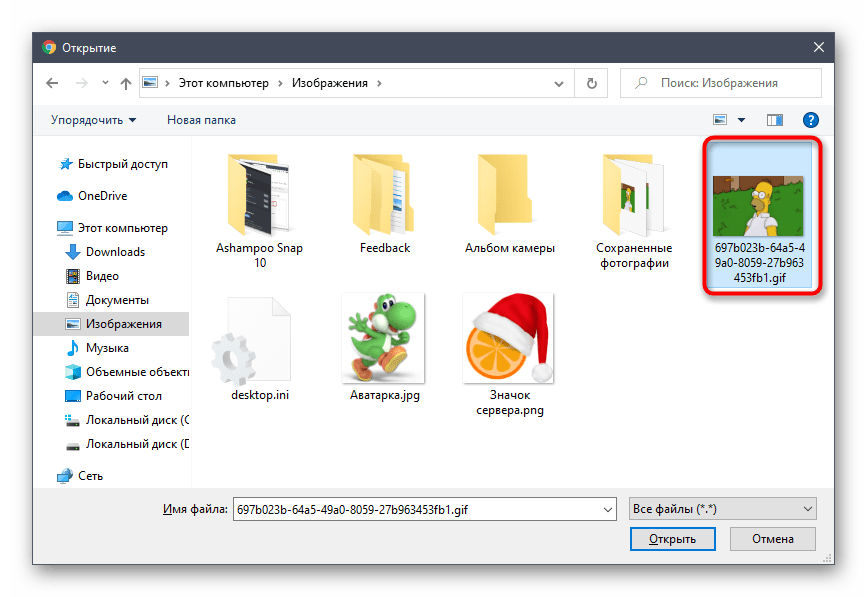Toggle the preview pane icon

click(774, 120)
